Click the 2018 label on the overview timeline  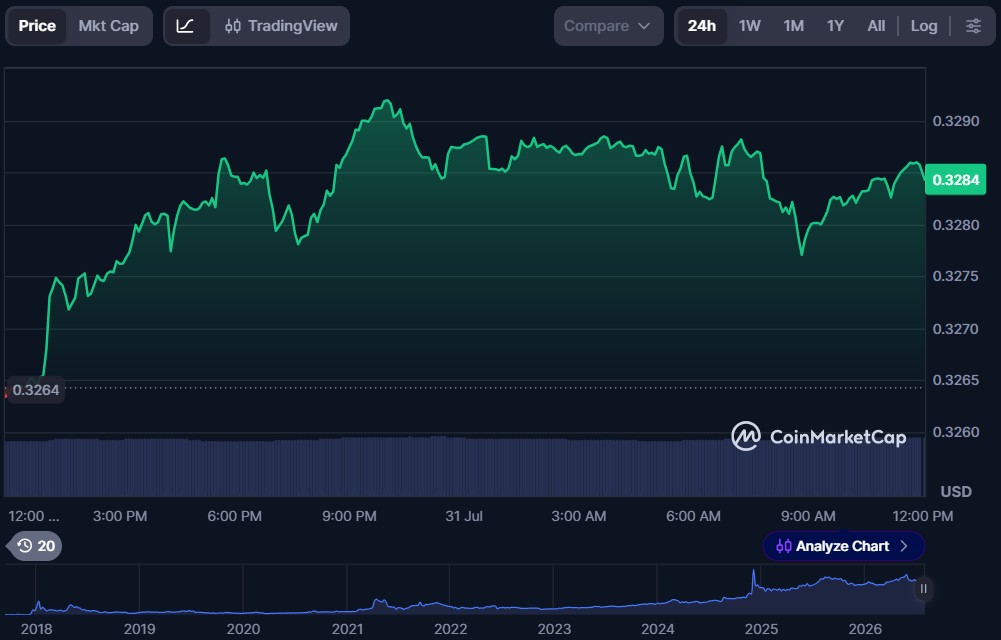pyautogui.click(x=36, y=629)
